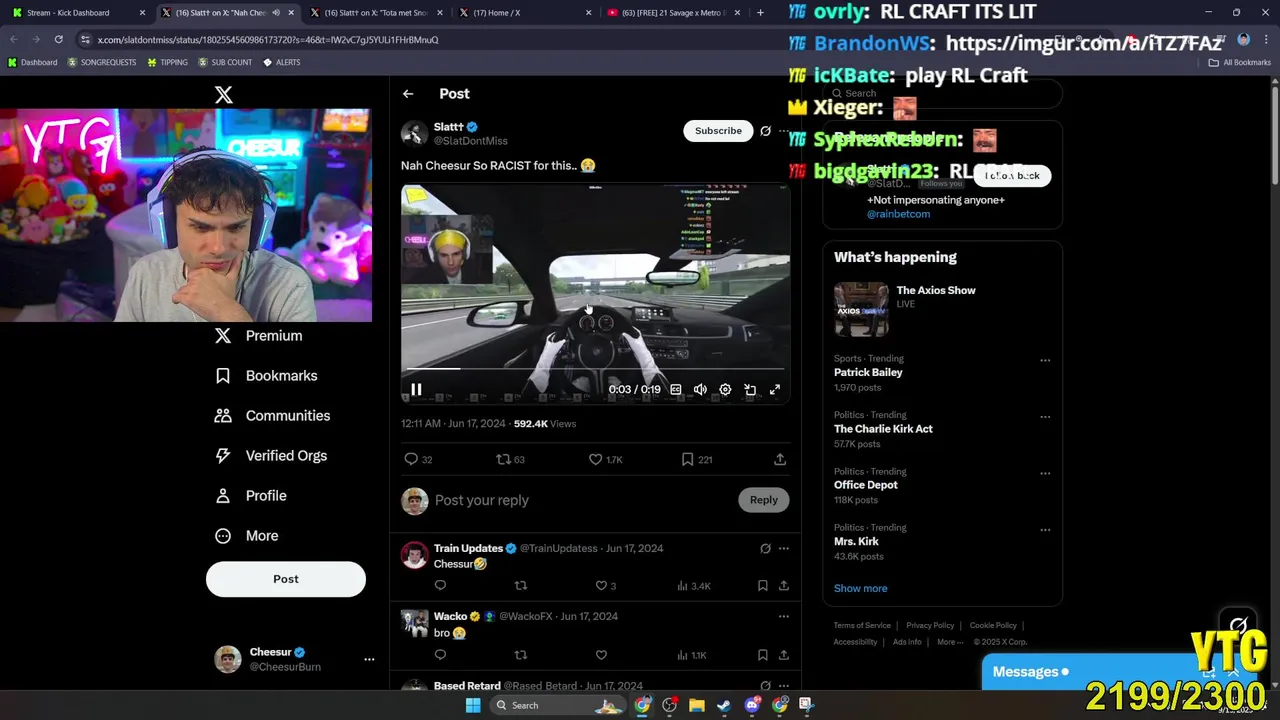Image resolution: width=1280 pixels, height=720 pixels.
Task: Switch to 21 Savage x Metro YouTube tab
Action: click(x=673, y=13)
